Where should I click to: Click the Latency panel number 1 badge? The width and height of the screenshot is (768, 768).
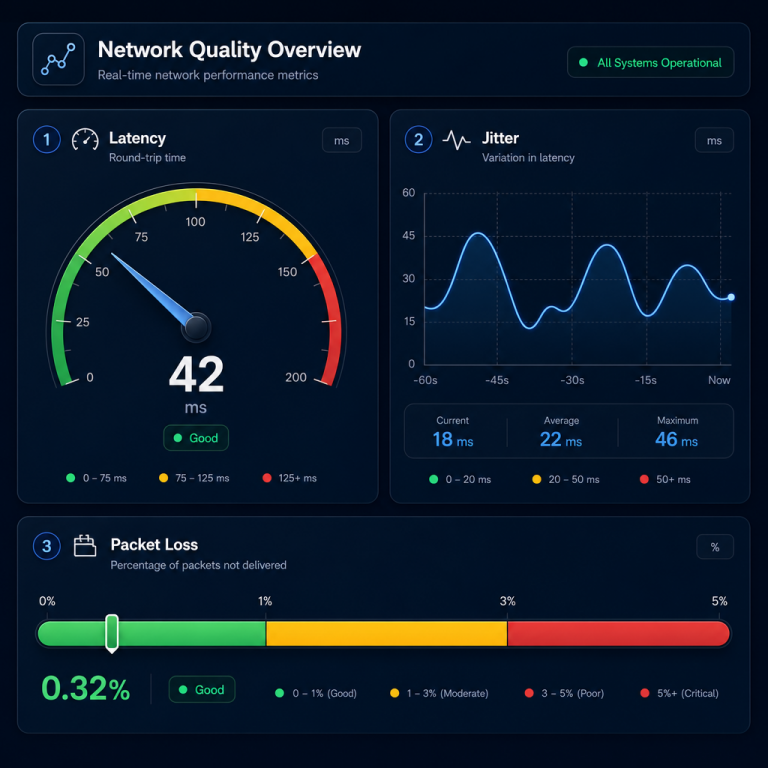coord(47,140)
